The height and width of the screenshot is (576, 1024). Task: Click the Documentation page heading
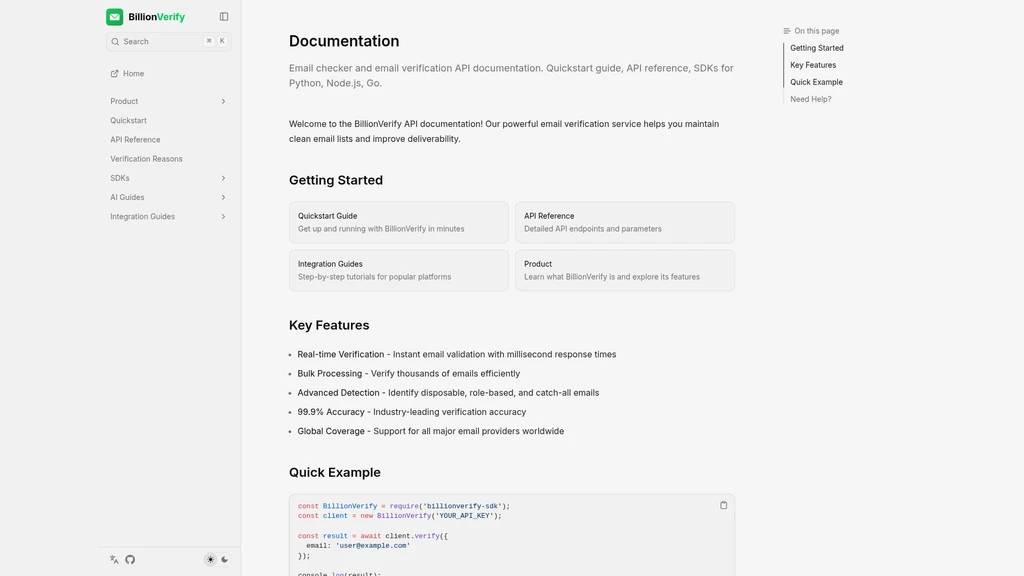pyautogui.click(x=344, y=41)
